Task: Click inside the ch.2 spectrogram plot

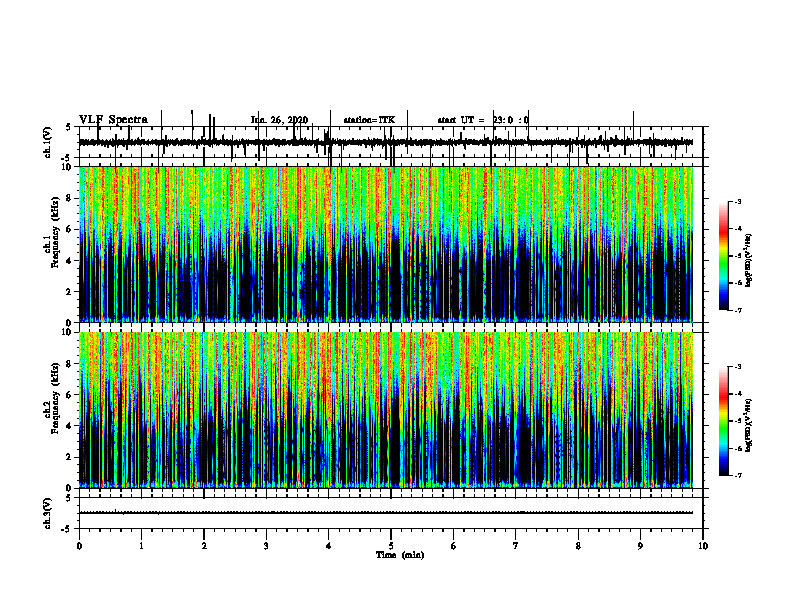Action: pos(386,410)
